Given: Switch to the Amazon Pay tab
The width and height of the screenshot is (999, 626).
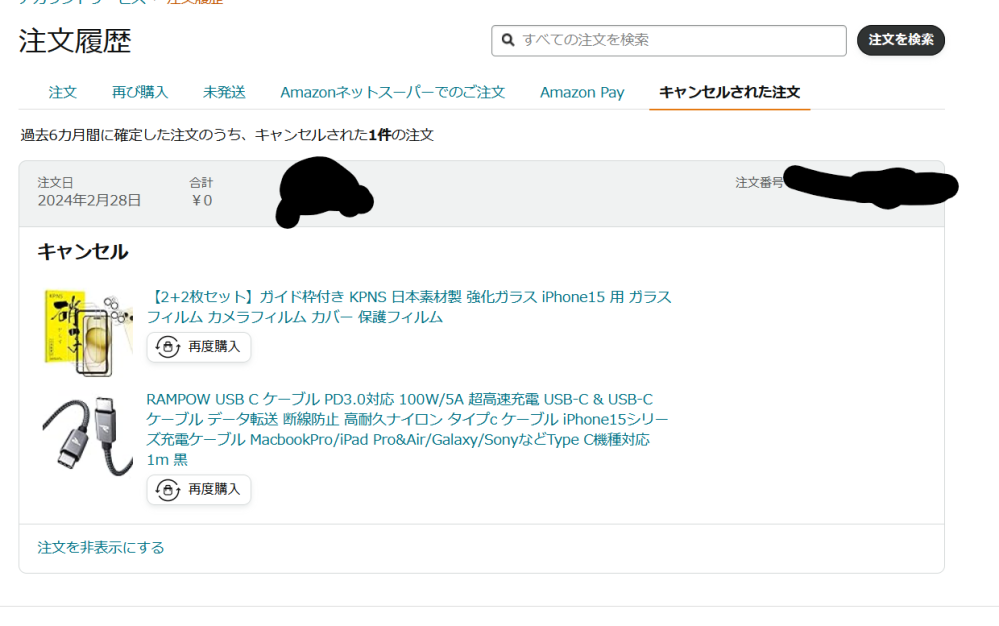Looking at the screenshot, I should coord(582,92).
